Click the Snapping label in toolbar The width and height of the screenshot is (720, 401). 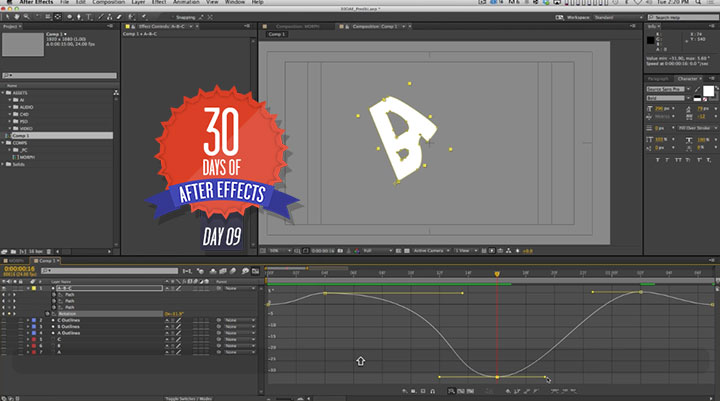pos(186,17)
